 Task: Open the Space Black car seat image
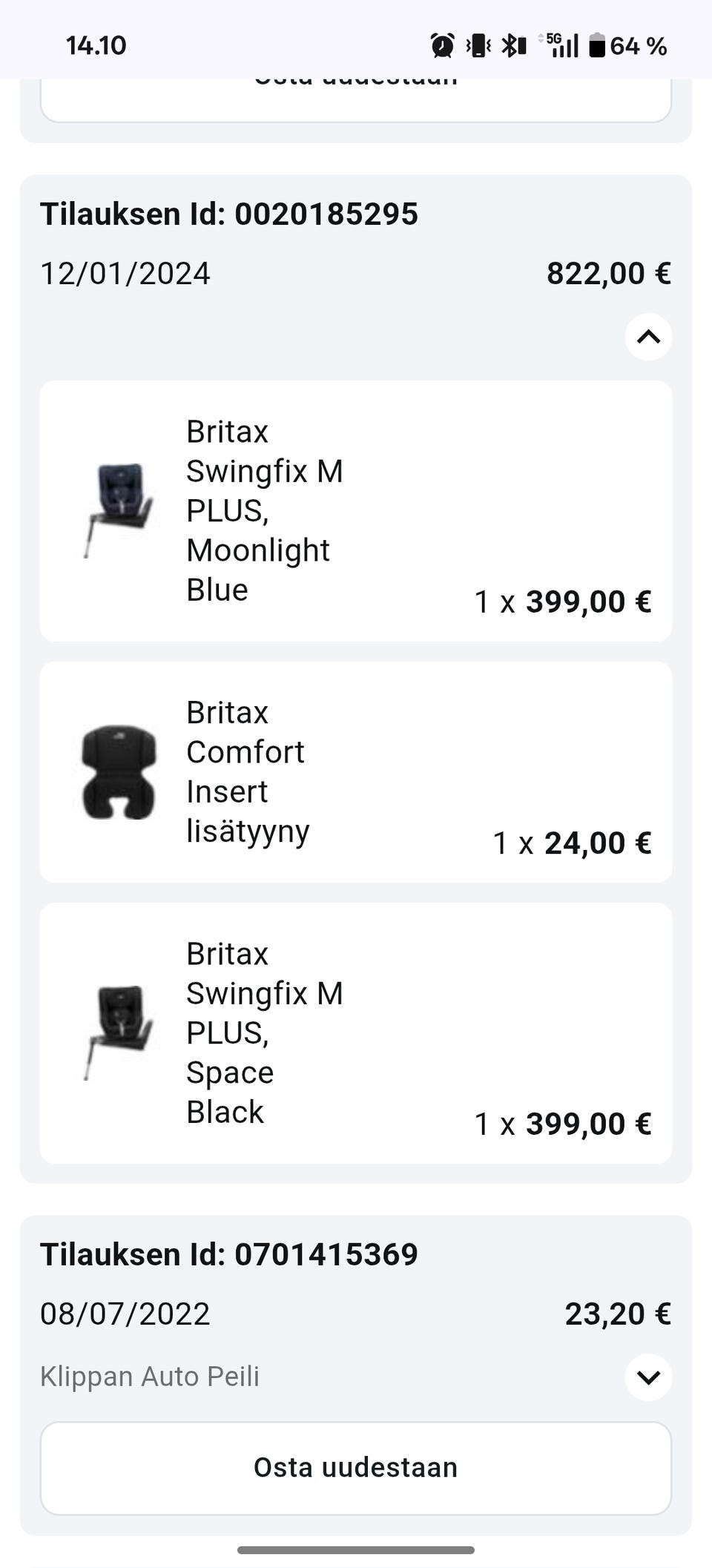pyautogui.click(x=119, y=1032)
